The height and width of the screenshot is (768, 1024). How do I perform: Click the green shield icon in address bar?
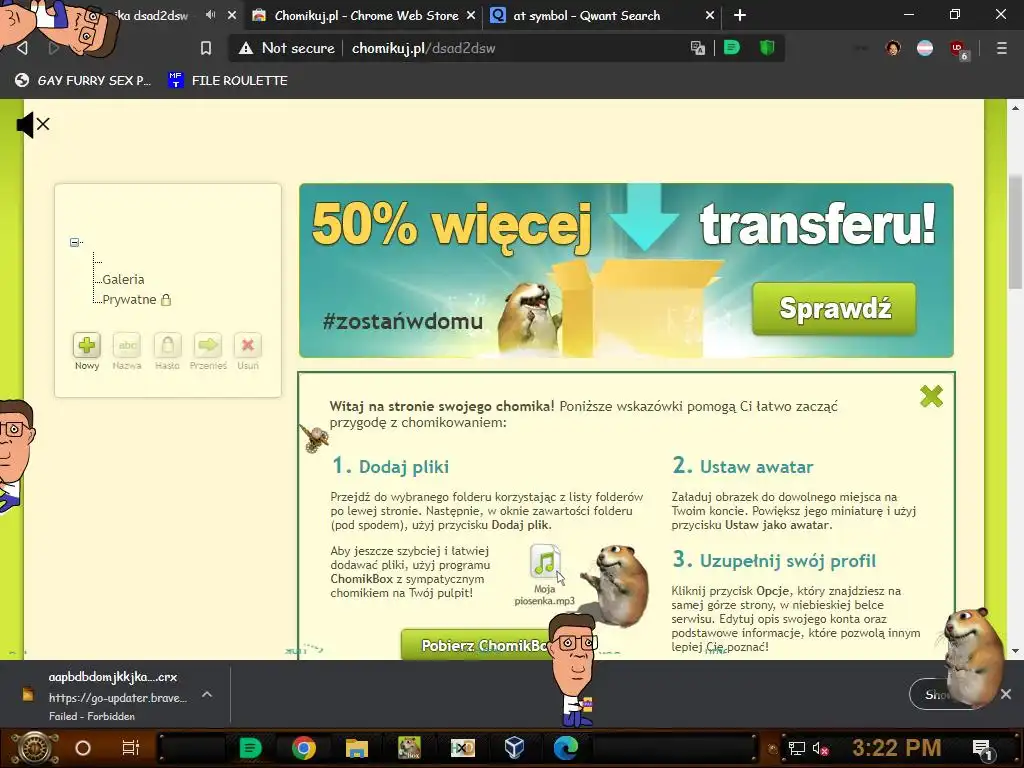(767, 48)
